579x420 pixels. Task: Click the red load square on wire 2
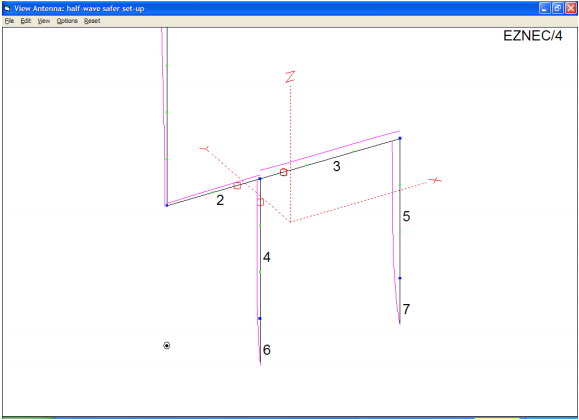[237, 185]
